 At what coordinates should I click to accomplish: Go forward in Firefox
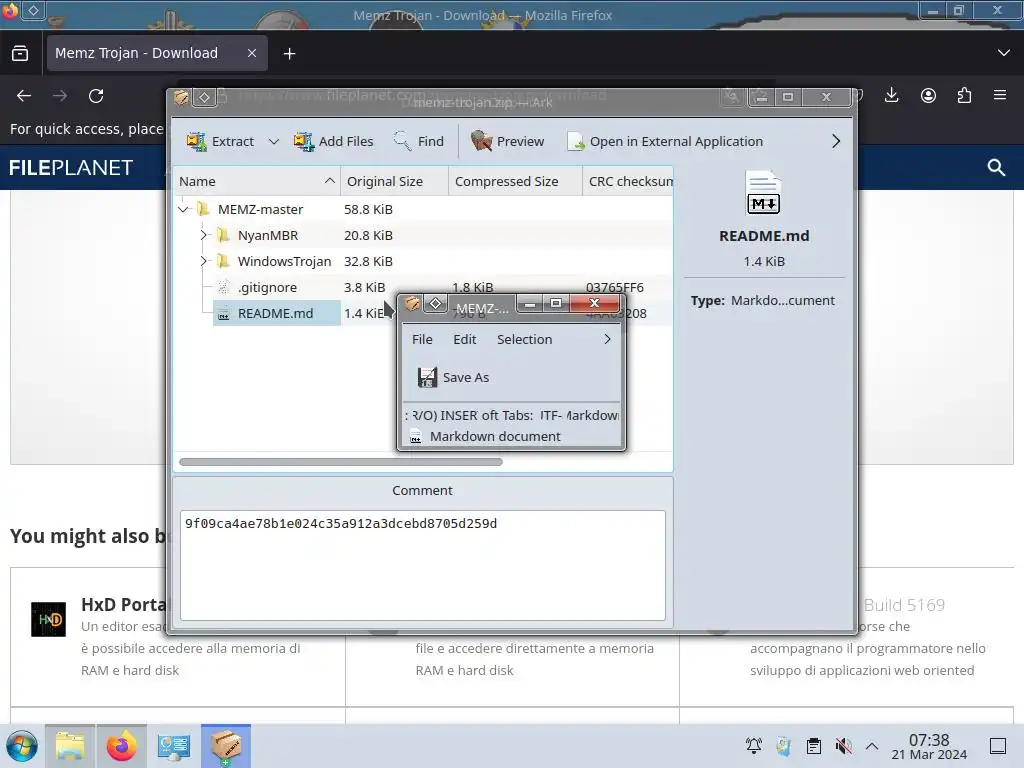point(60,96)
